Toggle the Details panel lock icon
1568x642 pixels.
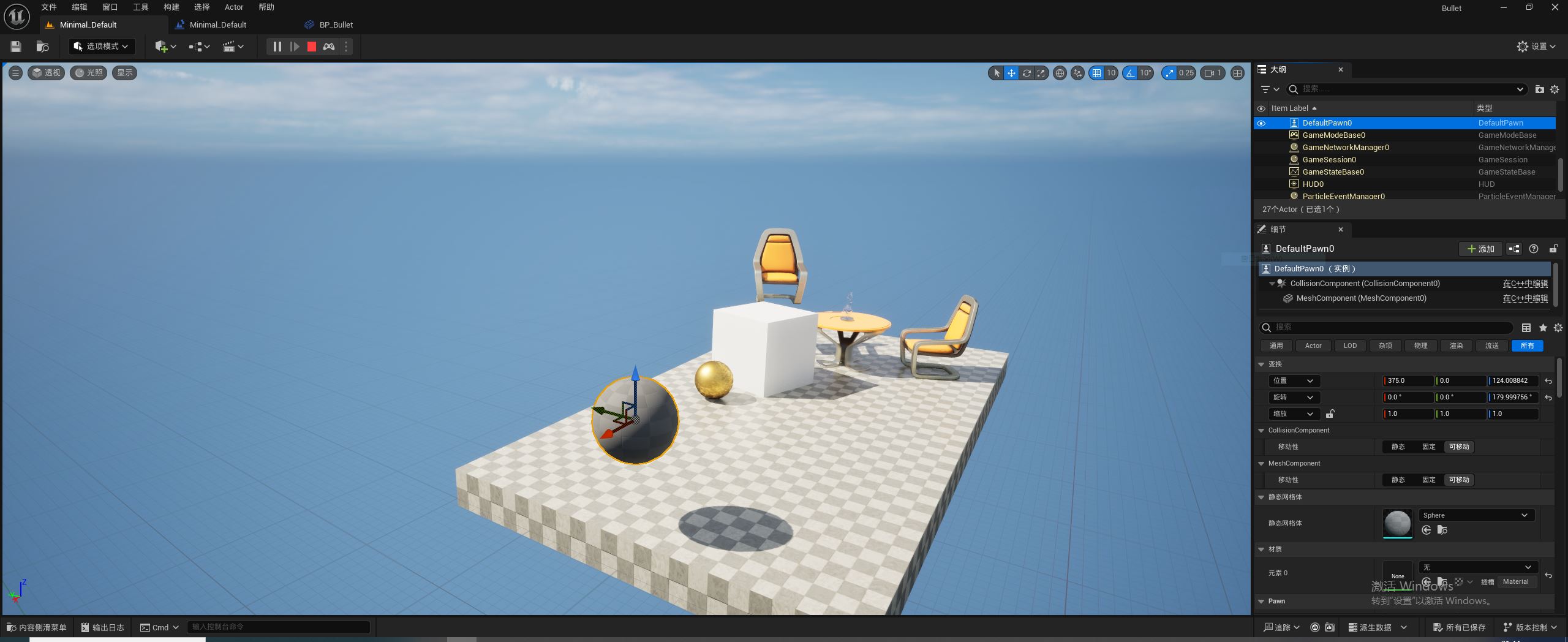[1553, 249]
